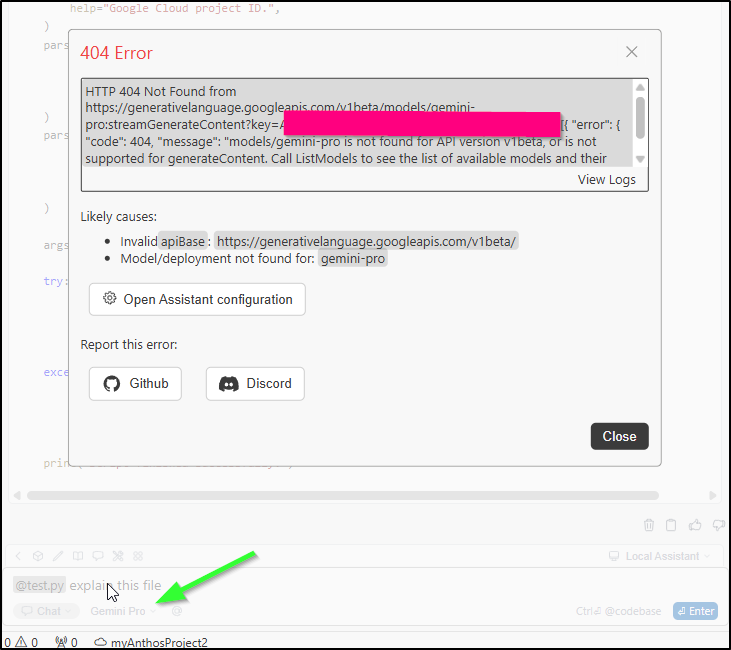Click the apiBase URL text
Screen dimensions: 731x650
pos(366,242)
